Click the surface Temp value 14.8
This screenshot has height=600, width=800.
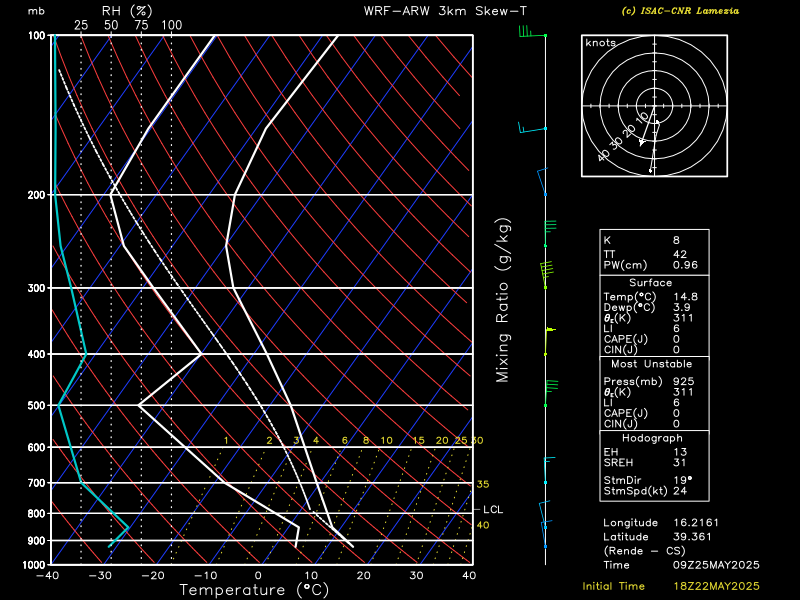(x=685, y=296)
